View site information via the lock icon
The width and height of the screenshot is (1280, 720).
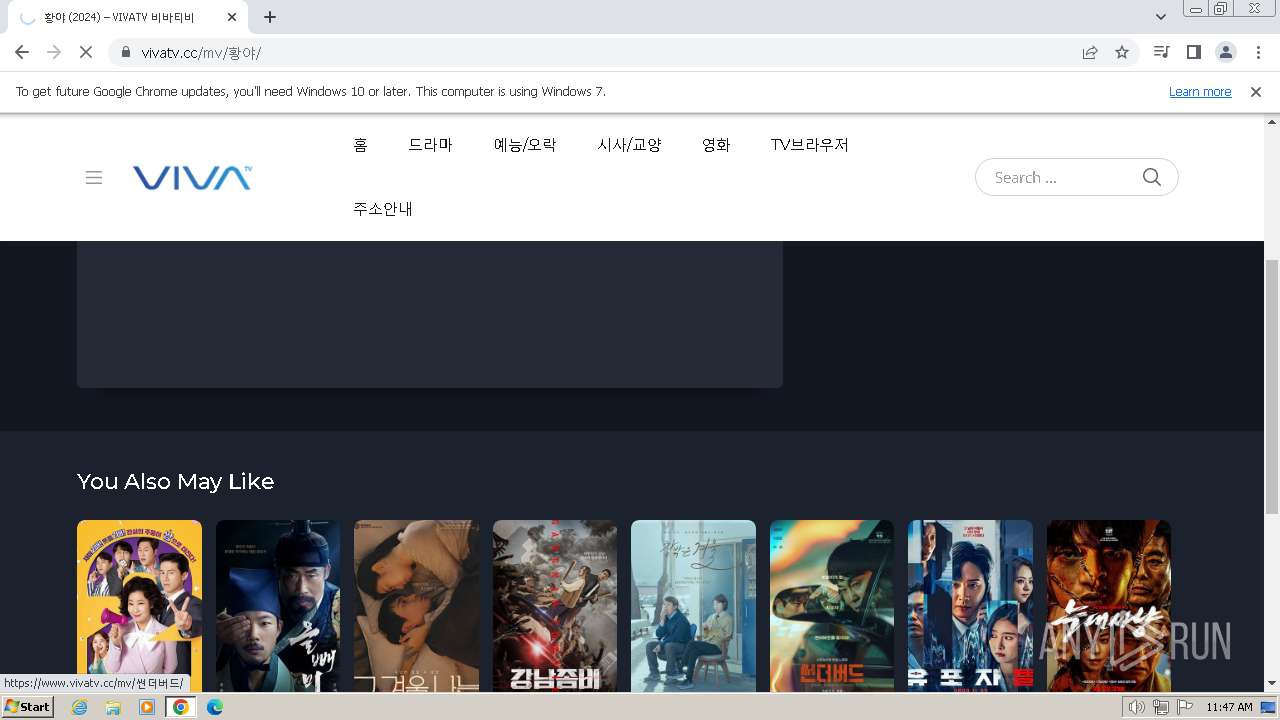coord(125,52)
